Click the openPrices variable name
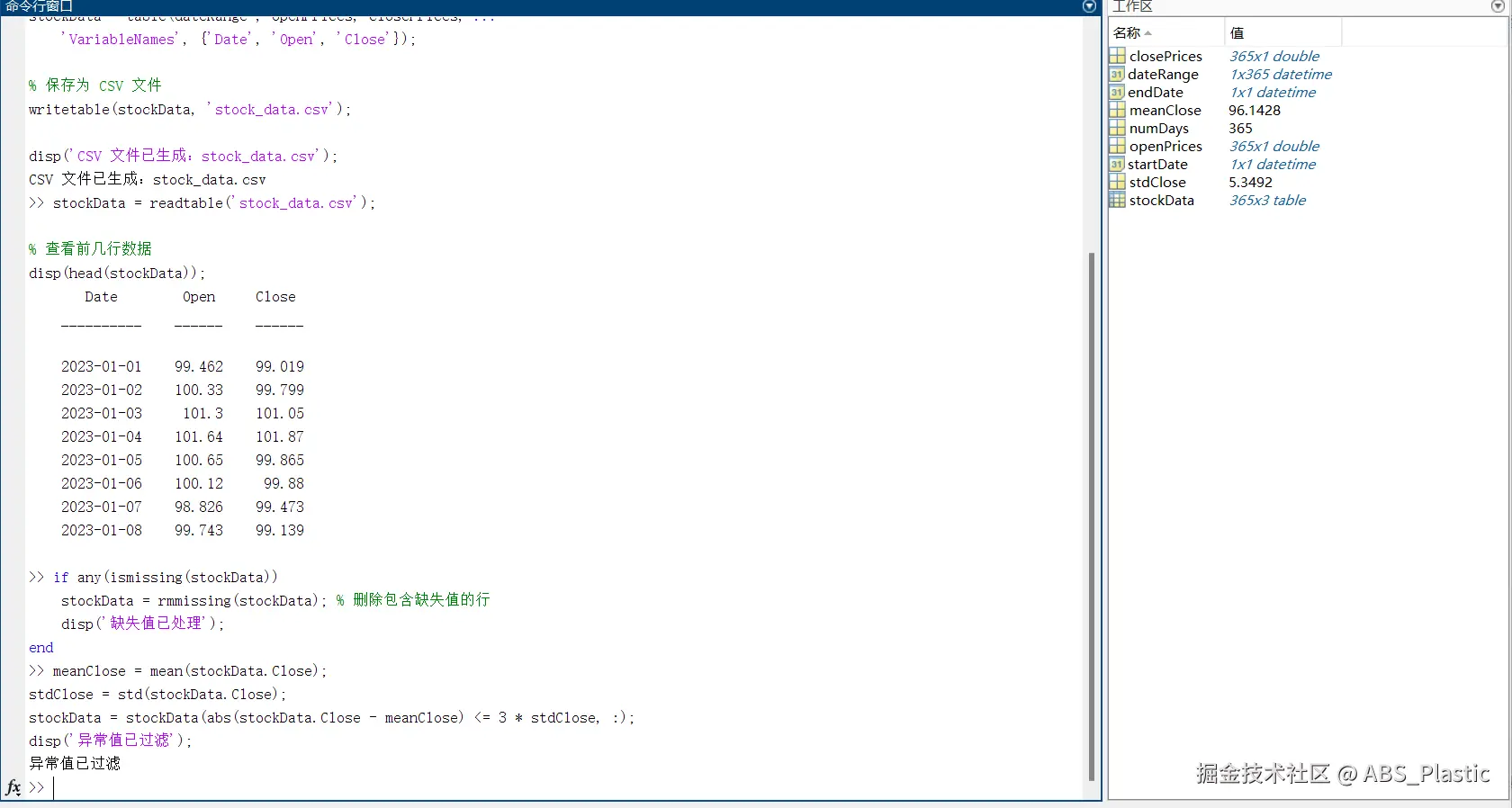 coord(1165,146)
